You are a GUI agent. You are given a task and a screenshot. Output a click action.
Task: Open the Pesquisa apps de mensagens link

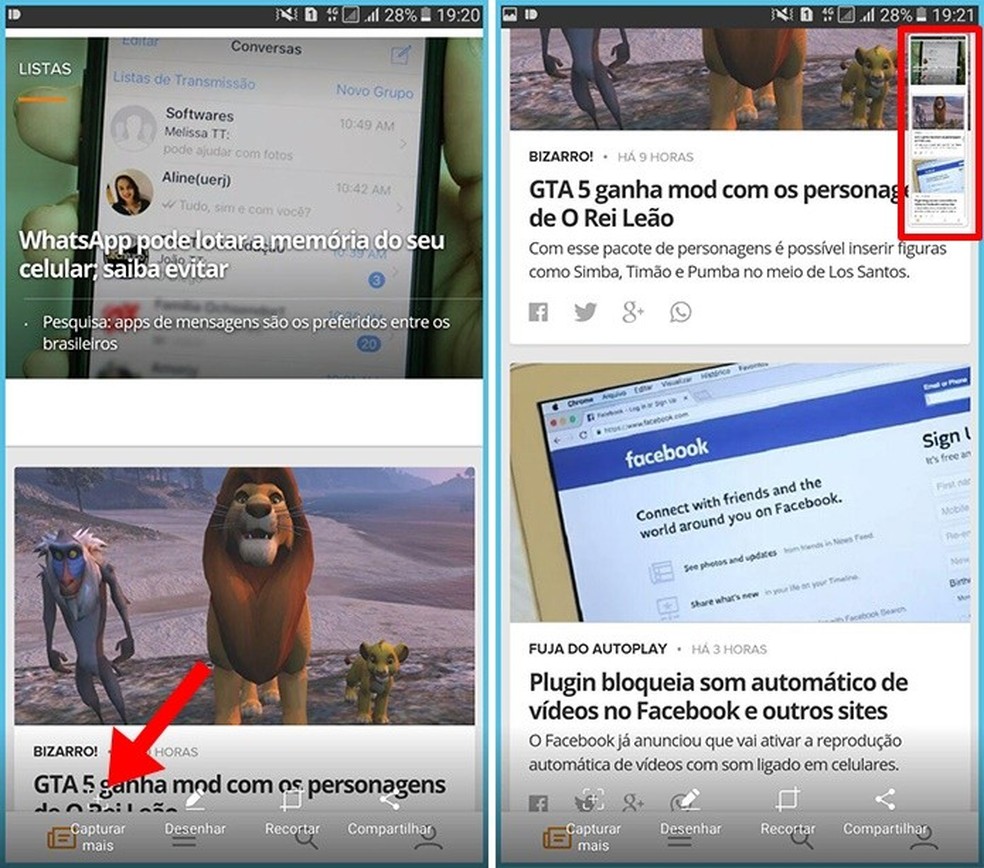click(x=246, y=333)
